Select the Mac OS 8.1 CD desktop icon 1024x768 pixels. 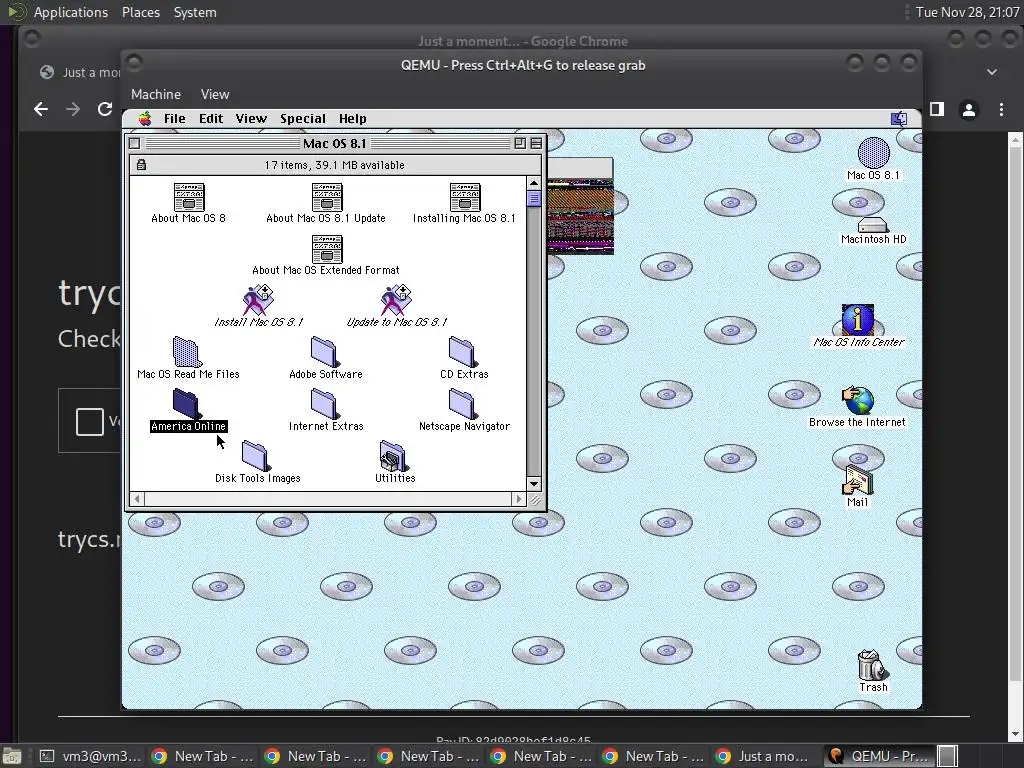pyautogui.click(x=874, y=153)
